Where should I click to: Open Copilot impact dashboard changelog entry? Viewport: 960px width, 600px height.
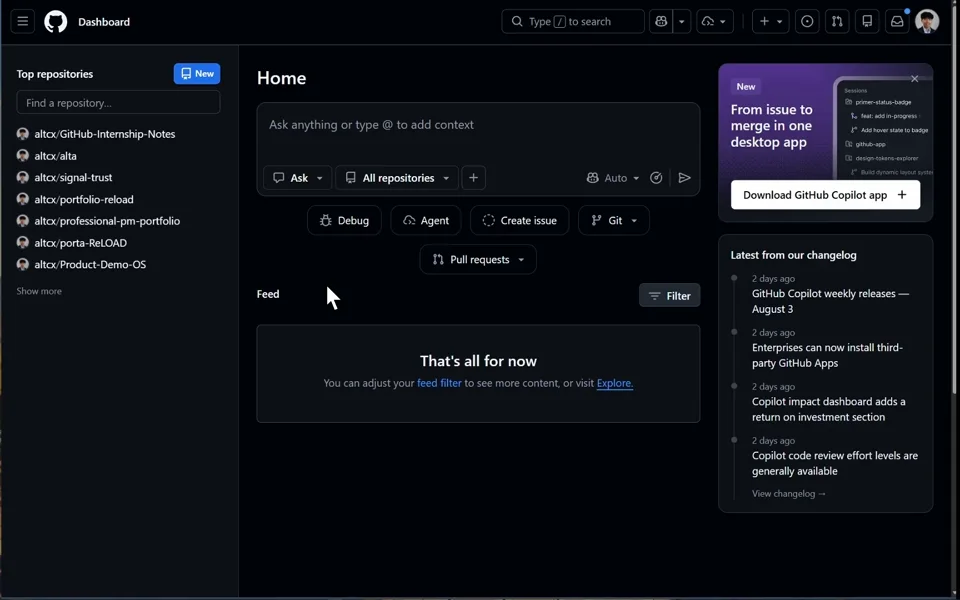tap(828, 409)
